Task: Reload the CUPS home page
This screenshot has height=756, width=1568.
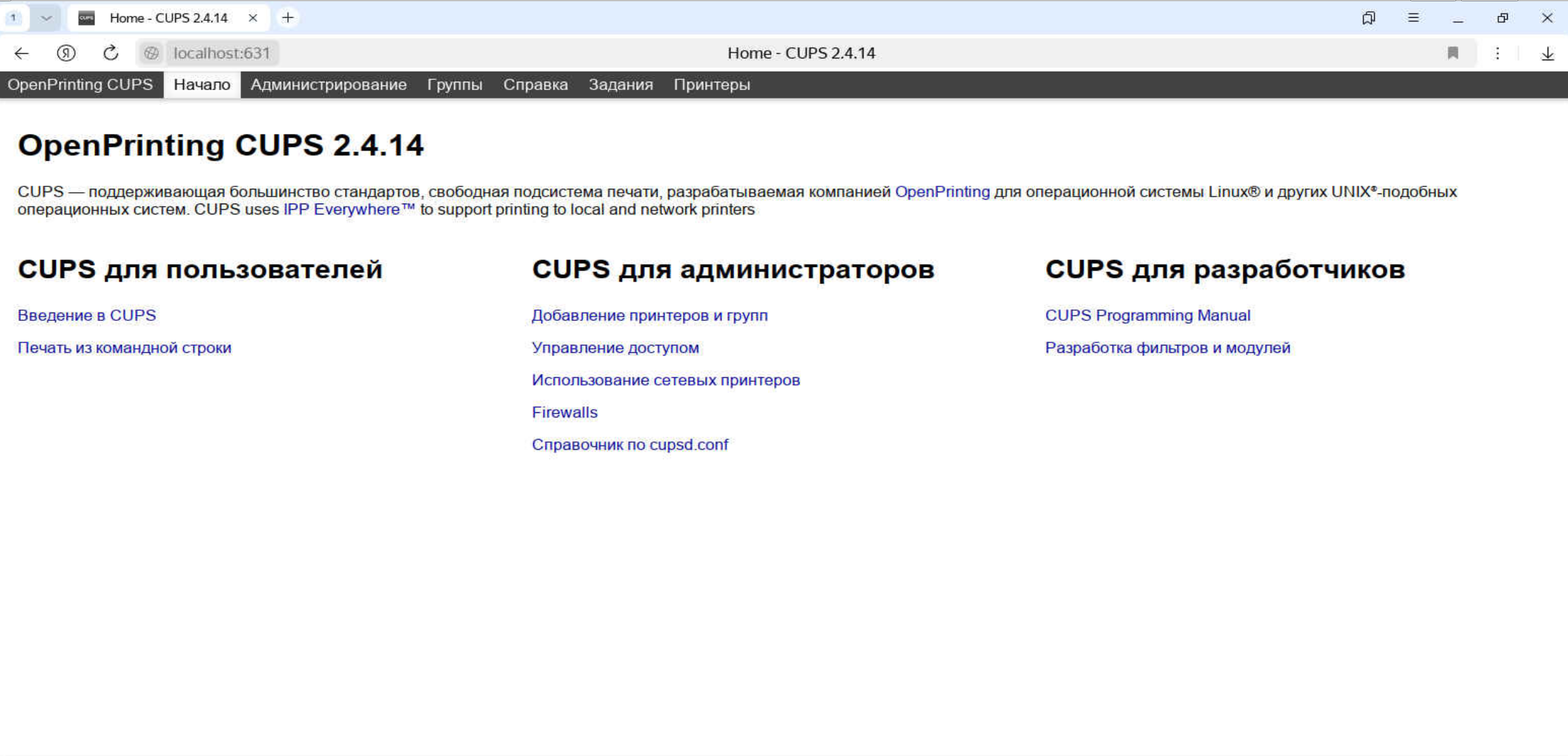Action: click(x=110, y=53)
